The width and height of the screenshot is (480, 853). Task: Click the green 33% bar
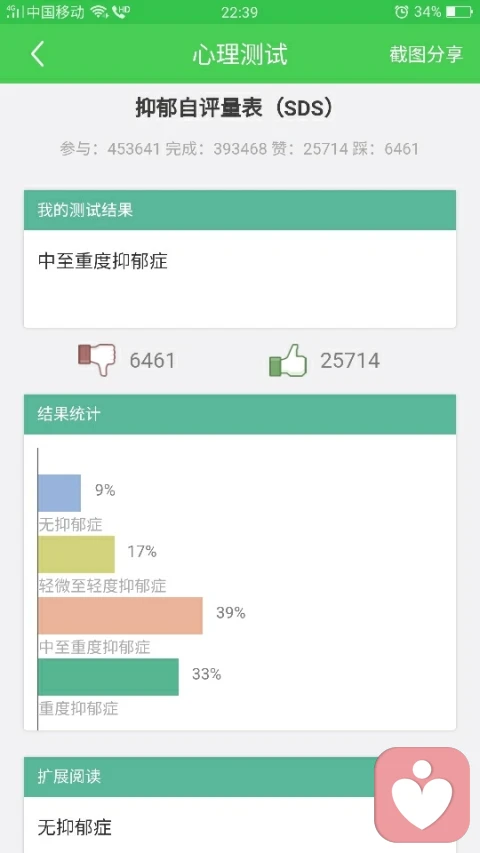point(108,677)
